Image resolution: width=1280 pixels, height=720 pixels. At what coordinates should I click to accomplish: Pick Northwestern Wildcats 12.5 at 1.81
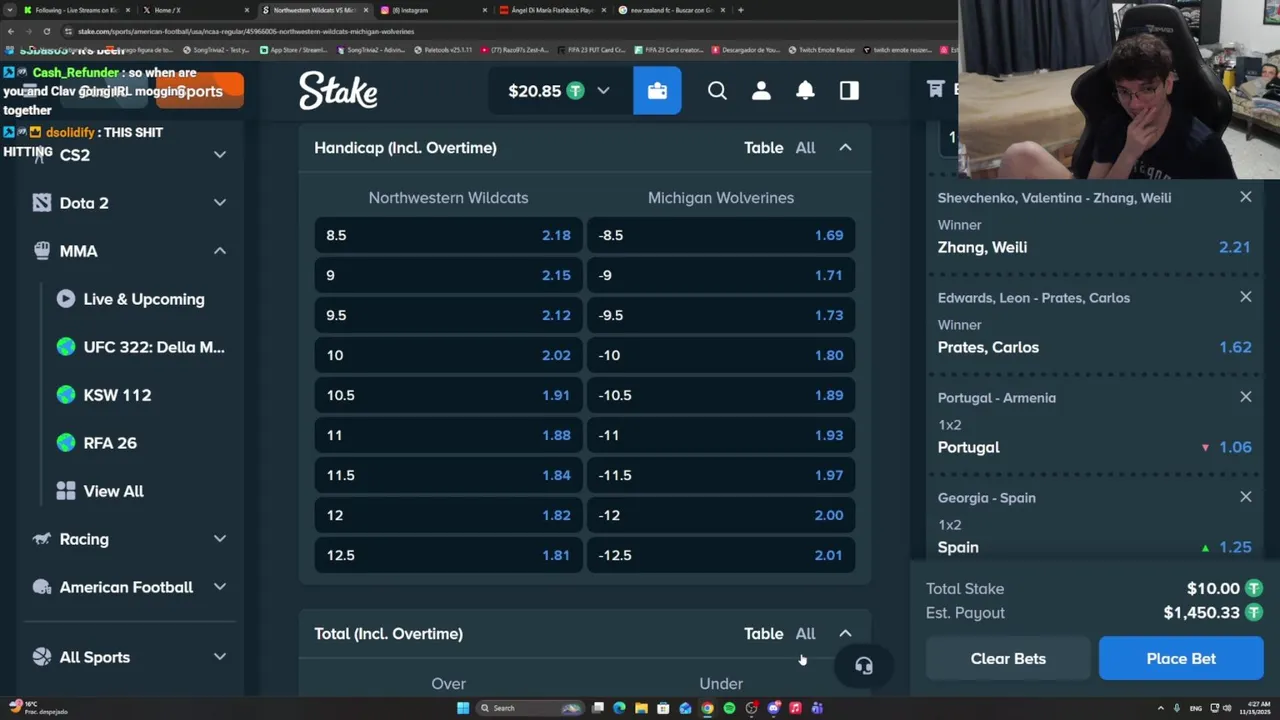[x=448, y=555]
